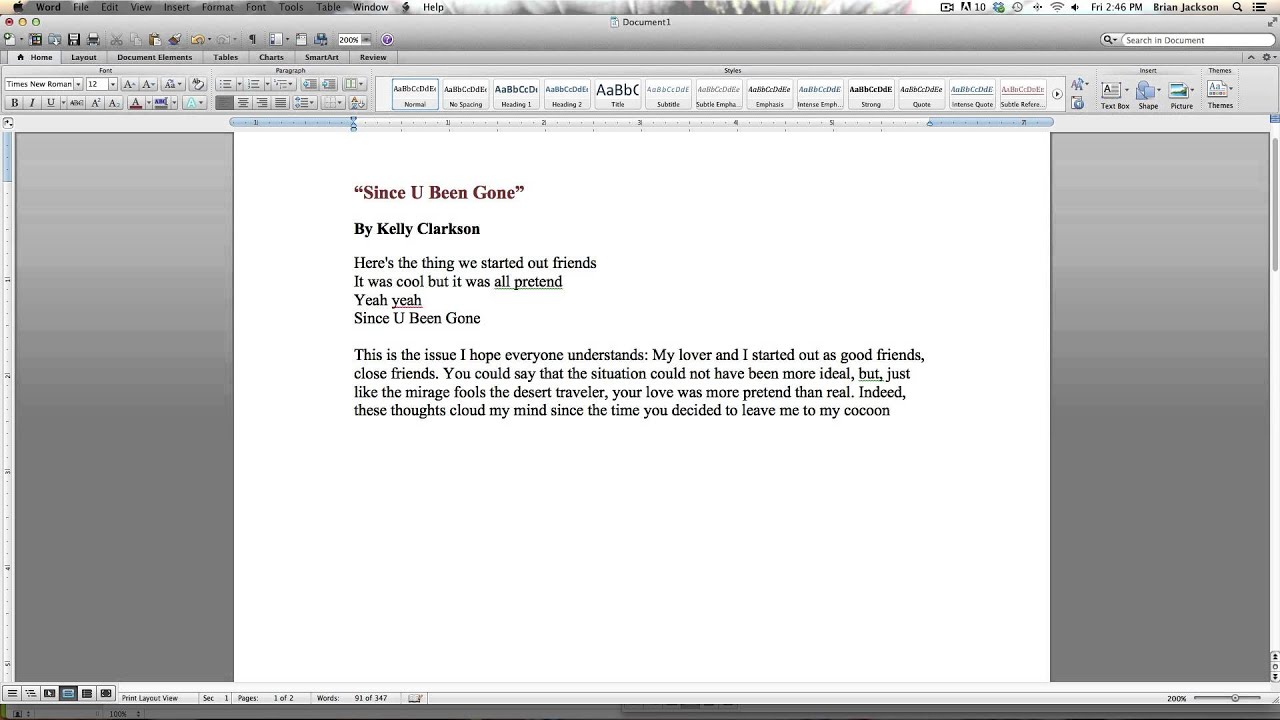Click the Clear Formatting eraser icon
1280x720 pixels.
pyautogui.click(x=197, y=84)
